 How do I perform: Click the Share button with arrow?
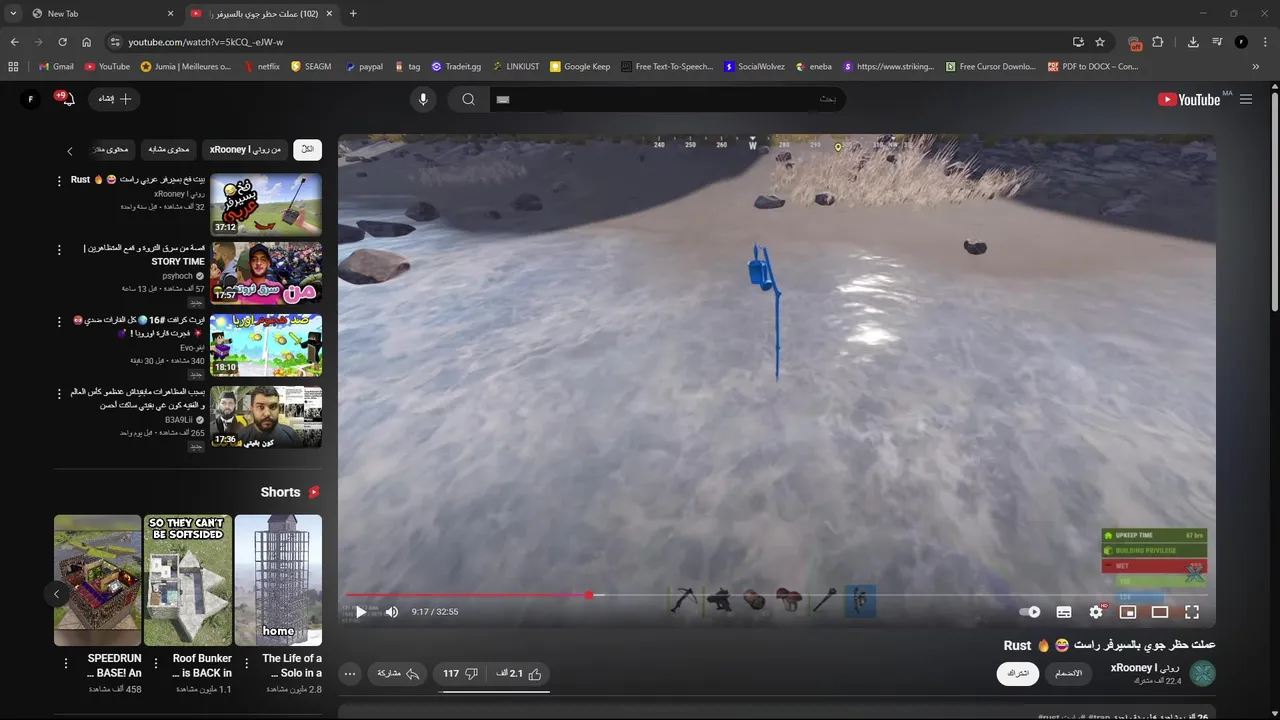tap(398, 674)
